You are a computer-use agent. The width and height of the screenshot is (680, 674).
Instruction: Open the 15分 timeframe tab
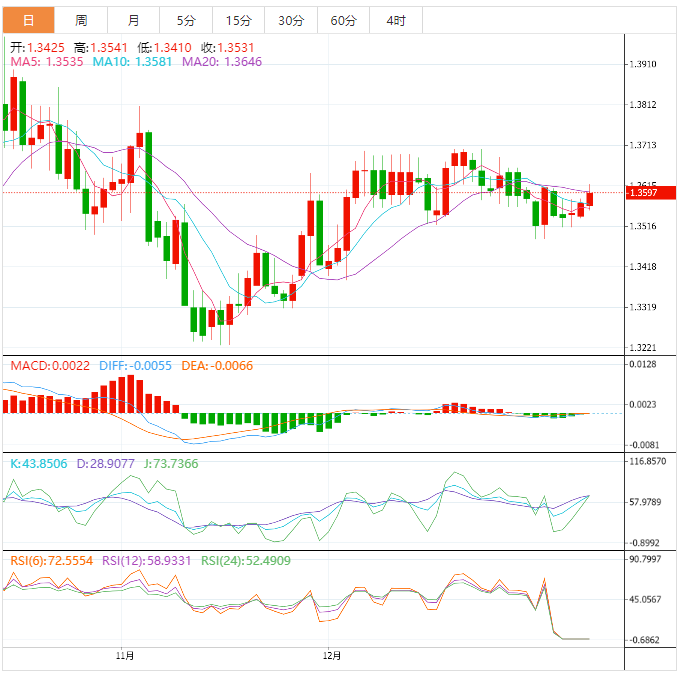[239, 20]
